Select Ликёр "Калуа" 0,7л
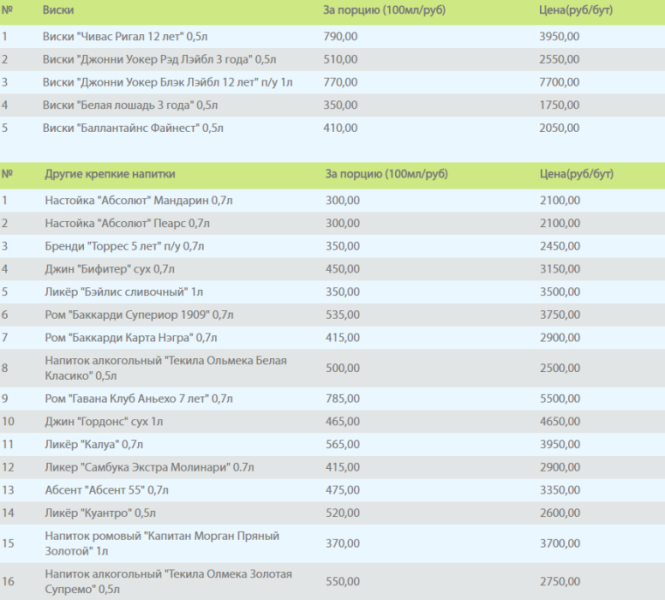This screenshot has height=600, width=665. point(94,444)
